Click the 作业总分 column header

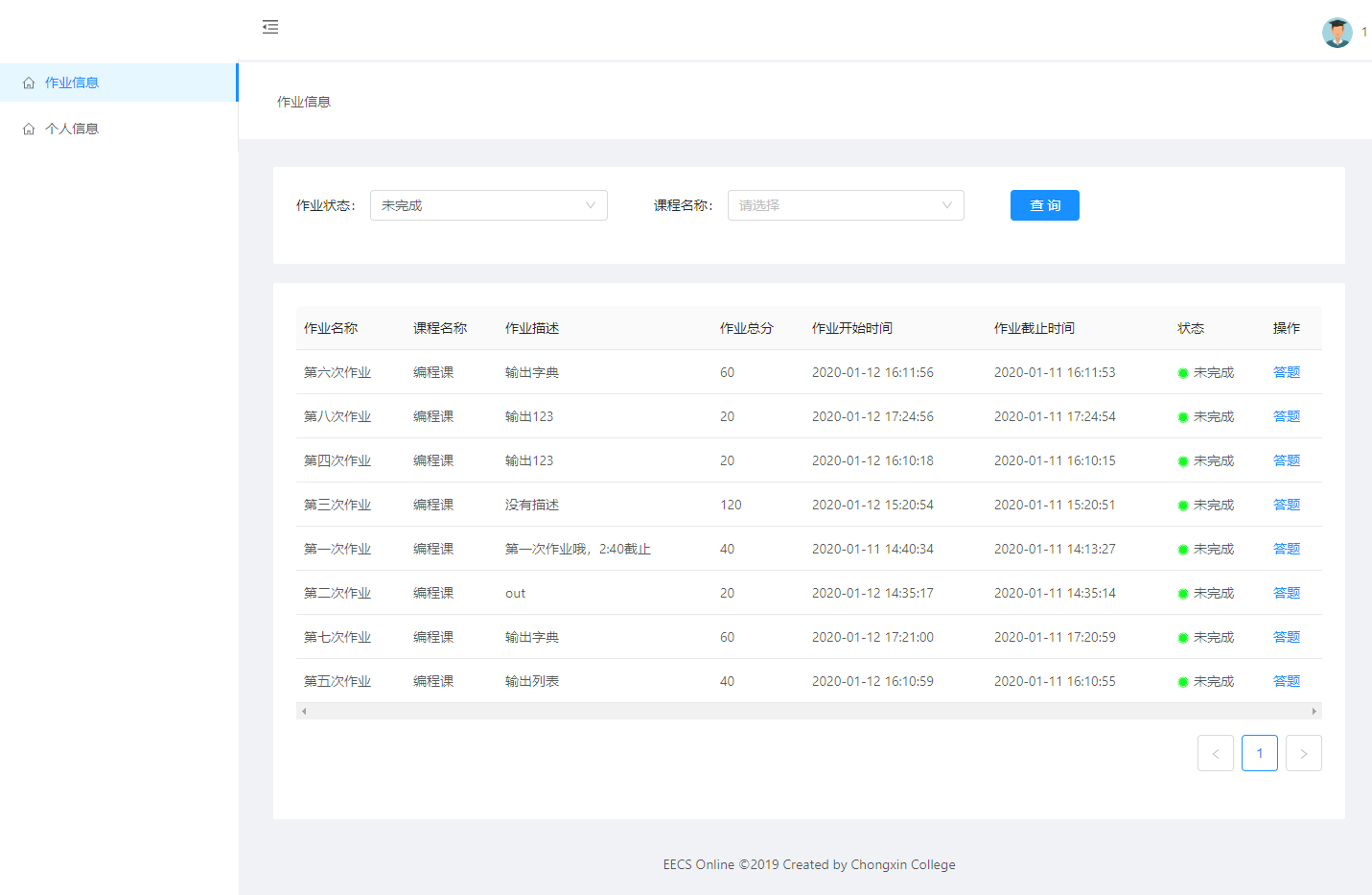747,328
